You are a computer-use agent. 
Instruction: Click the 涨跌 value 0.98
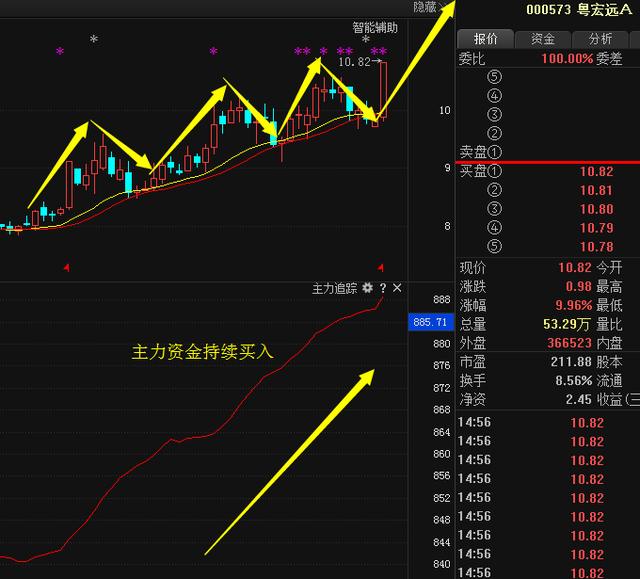coord(578,286)
